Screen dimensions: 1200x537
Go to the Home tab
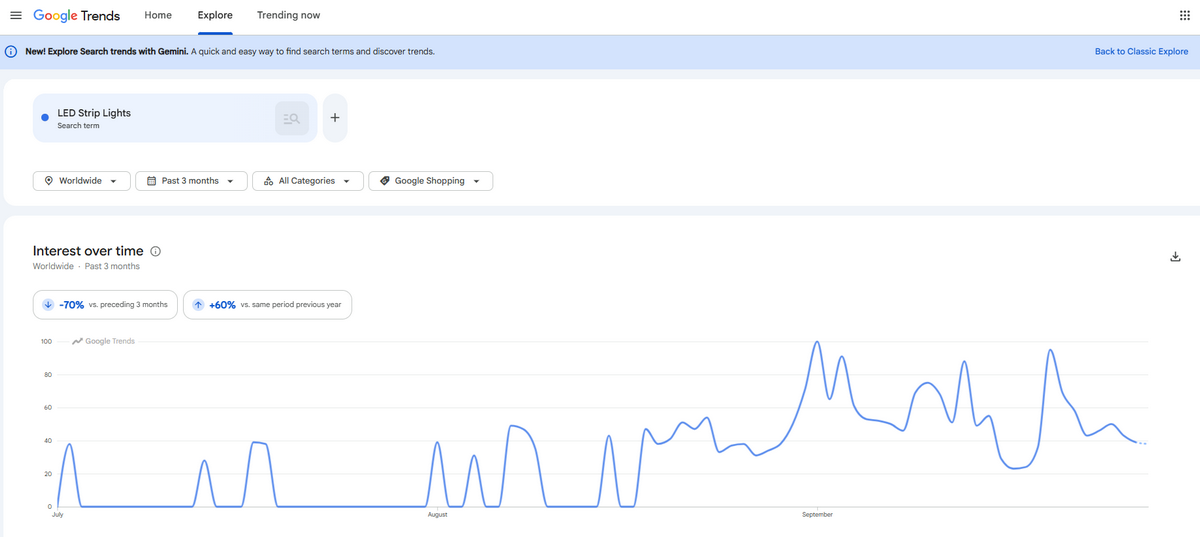[x=158, y=16]
